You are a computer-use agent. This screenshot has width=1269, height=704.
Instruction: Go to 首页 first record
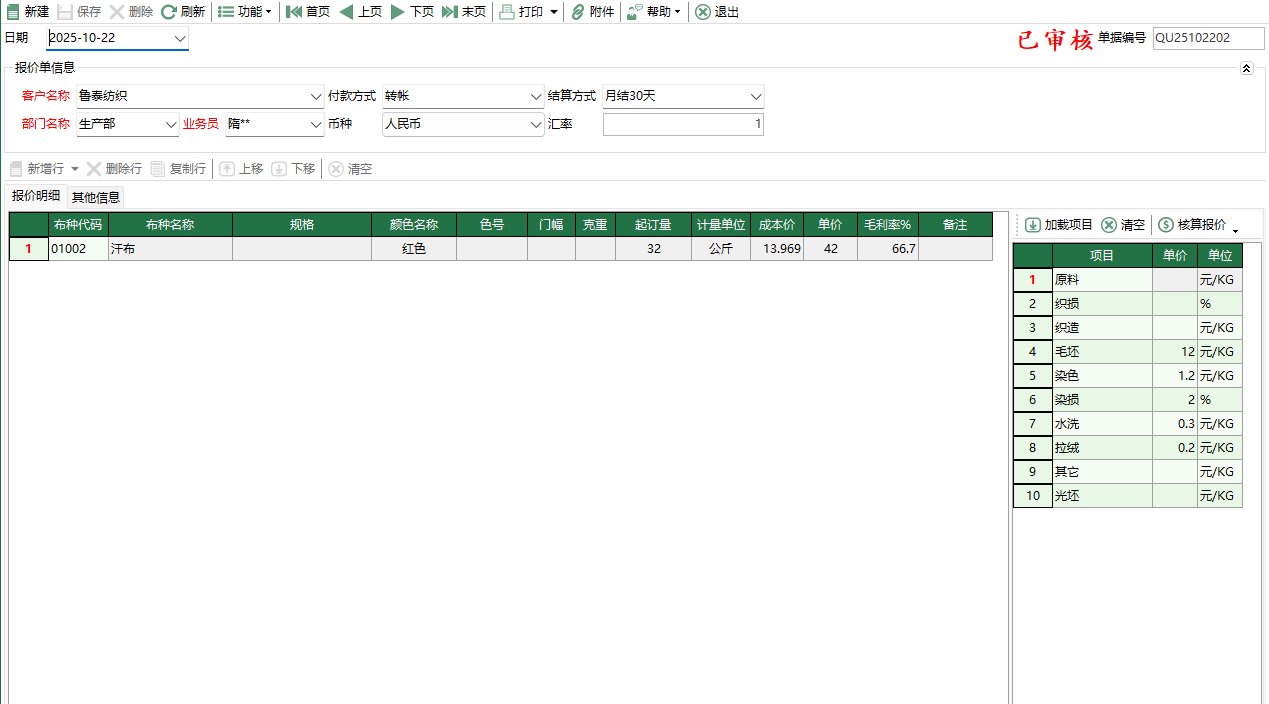[294, 12]
